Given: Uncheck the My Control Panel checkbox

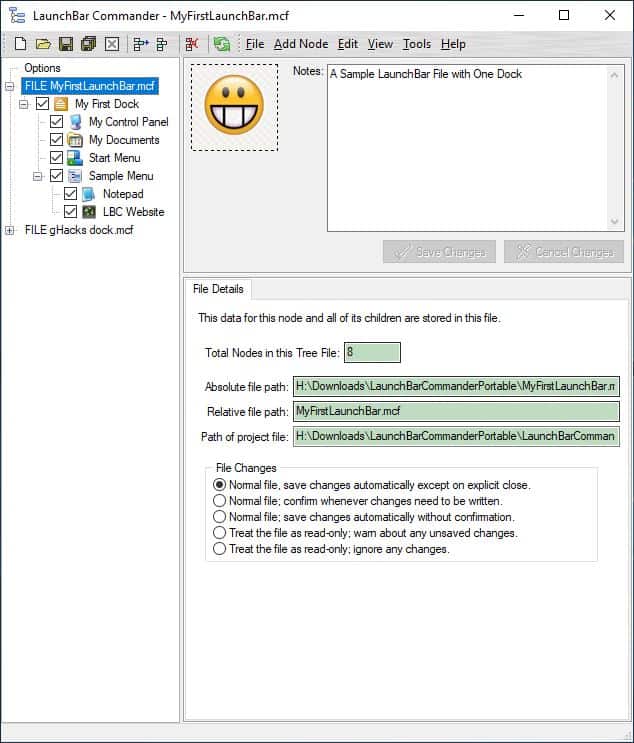Looking at the screenshot, I should point(56,122).
